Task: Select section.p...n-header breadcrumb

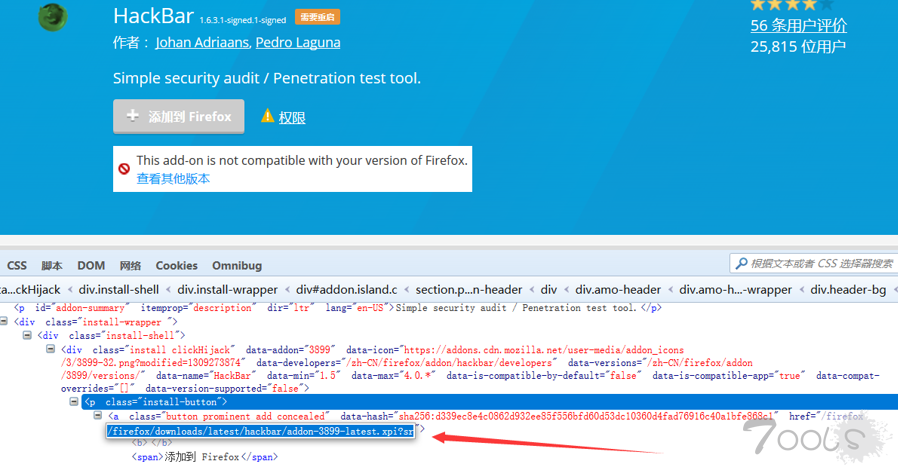Action: pos(468,290)
